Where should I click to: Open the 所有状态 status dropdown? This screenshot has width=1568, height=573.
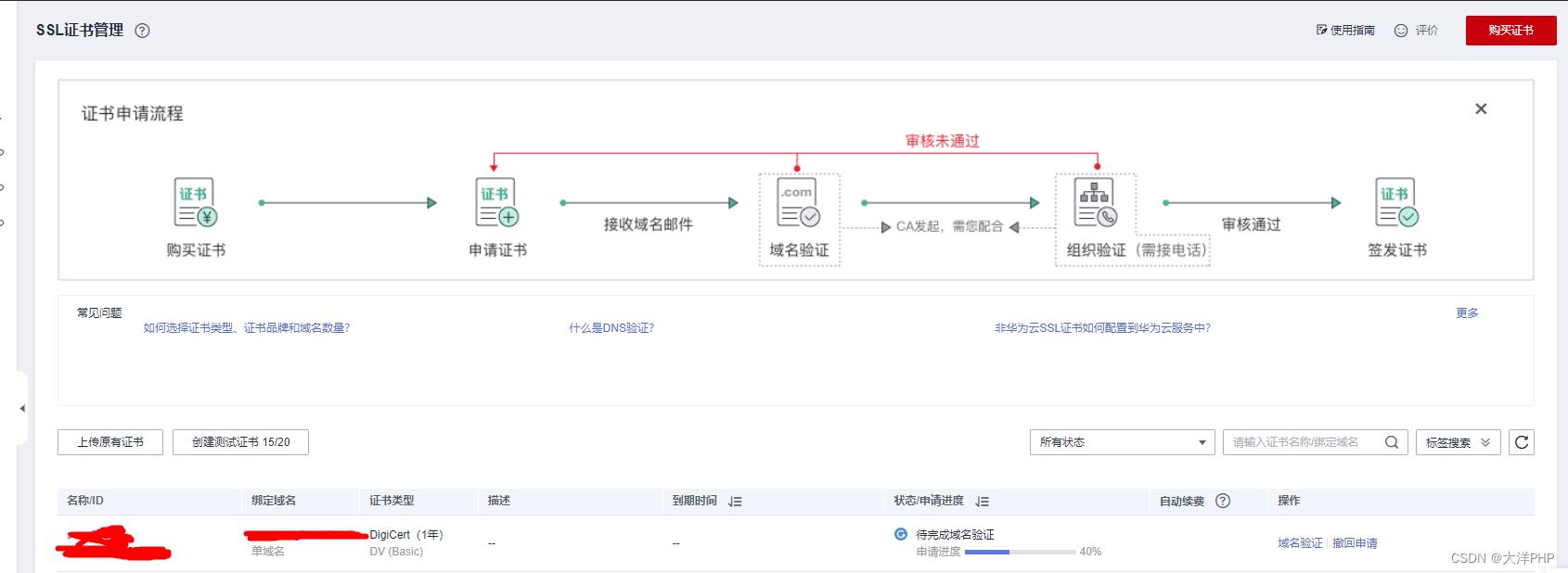1122,442
